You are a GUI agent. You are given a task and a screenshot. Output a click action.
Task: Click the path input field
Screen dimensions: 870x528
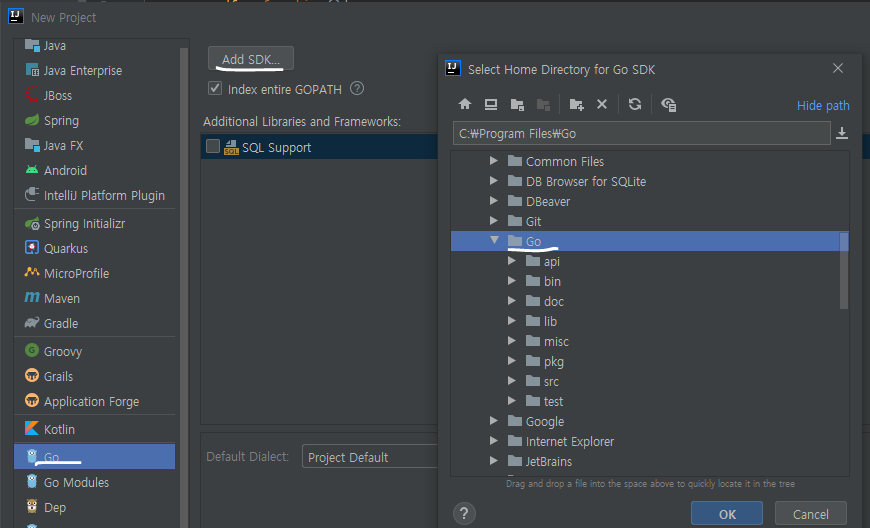coord(641,133)
